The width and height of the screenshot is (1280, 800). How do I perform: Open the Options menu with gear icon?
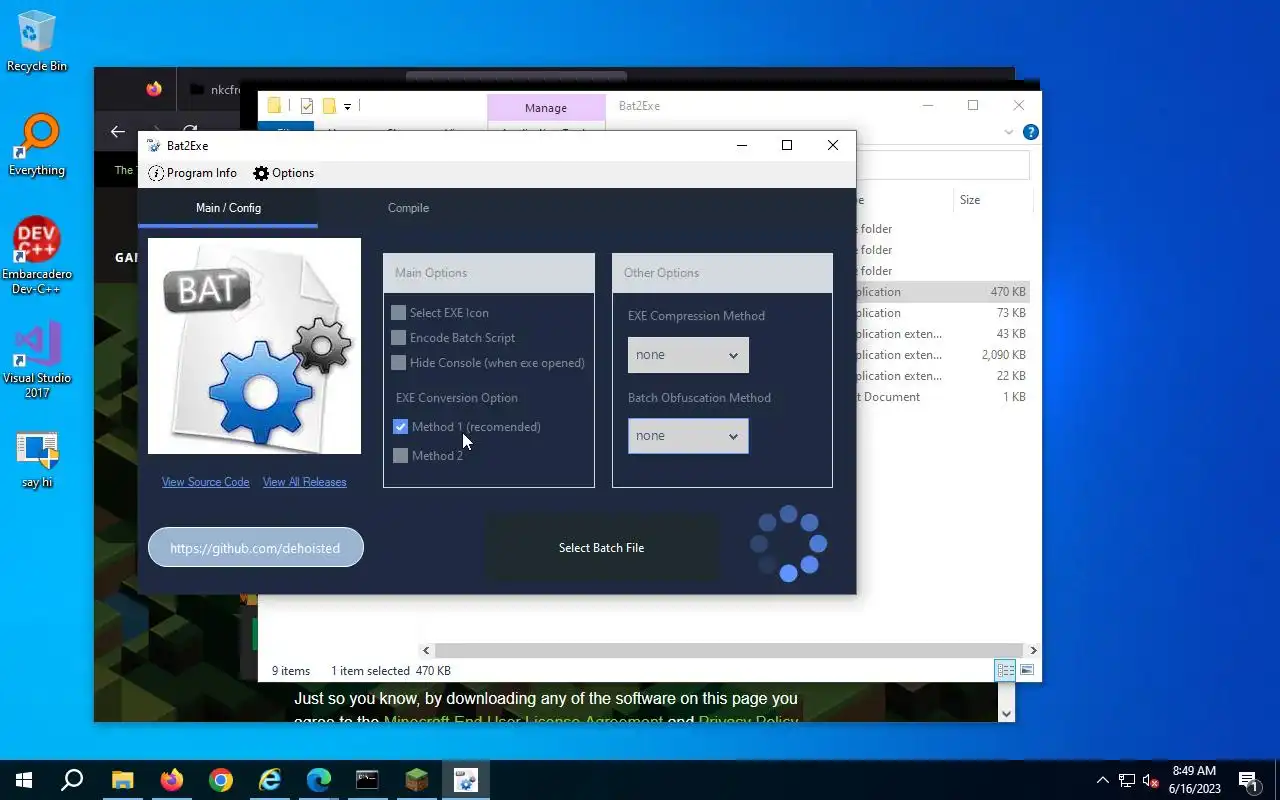pos(283,173)
